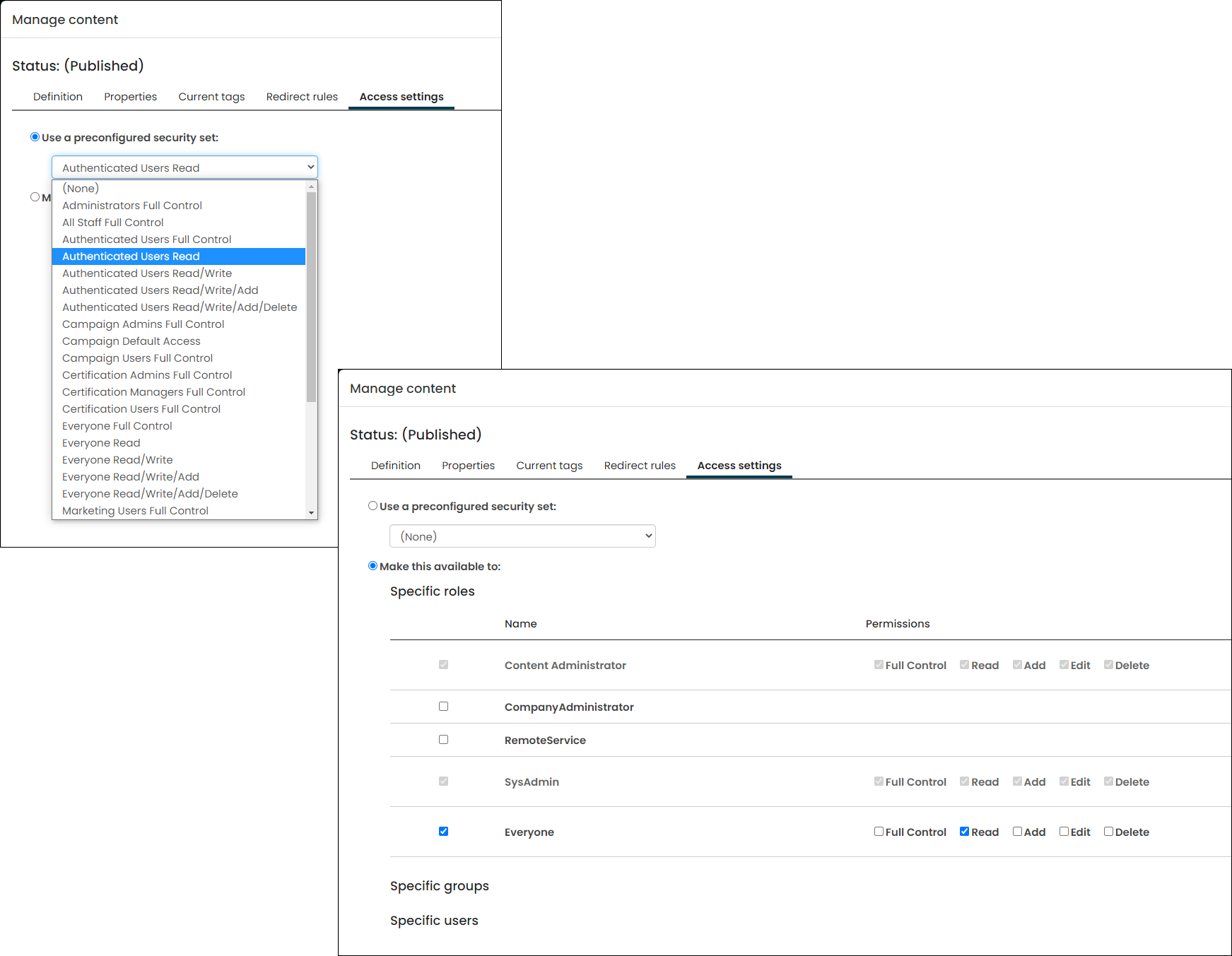Click the 'Permissions' column header

898,624
